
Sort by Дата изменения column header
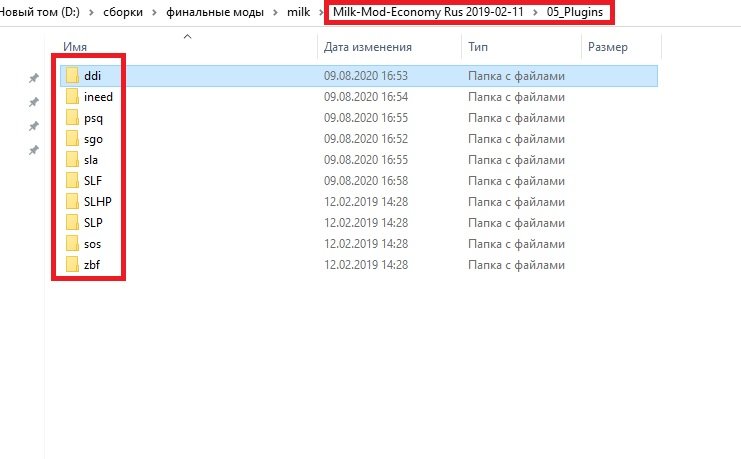(x=368, y=47)
